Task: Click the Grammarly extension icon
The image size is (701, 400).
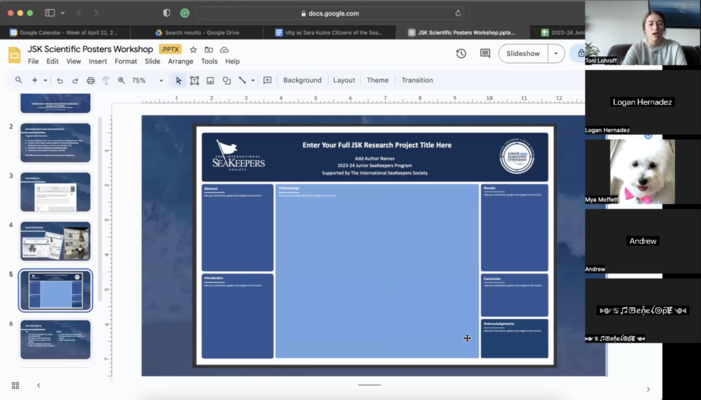Action: 185,13
